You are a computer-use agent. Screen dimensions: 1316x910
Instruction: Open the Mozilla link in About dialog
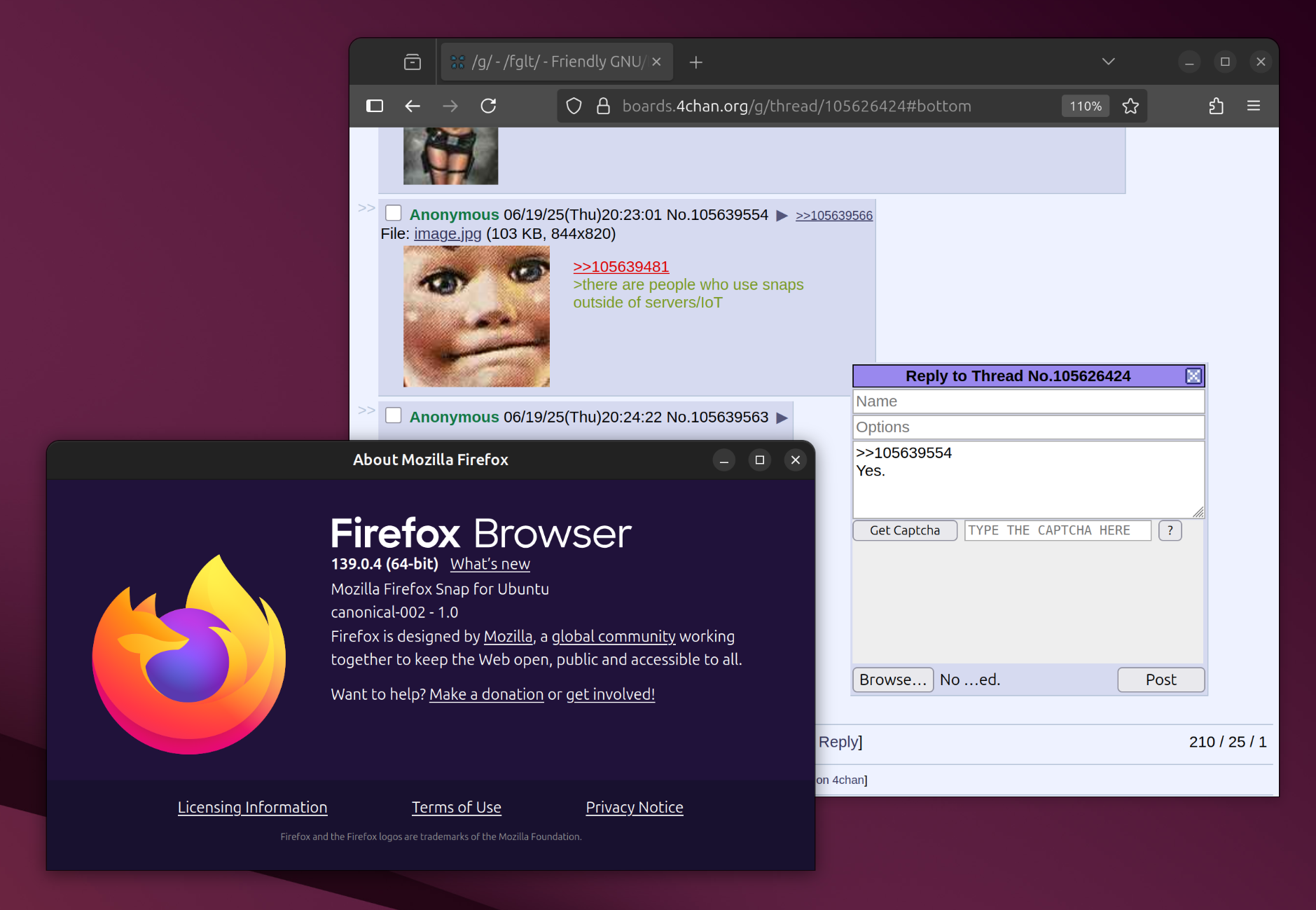click(508, 637)
